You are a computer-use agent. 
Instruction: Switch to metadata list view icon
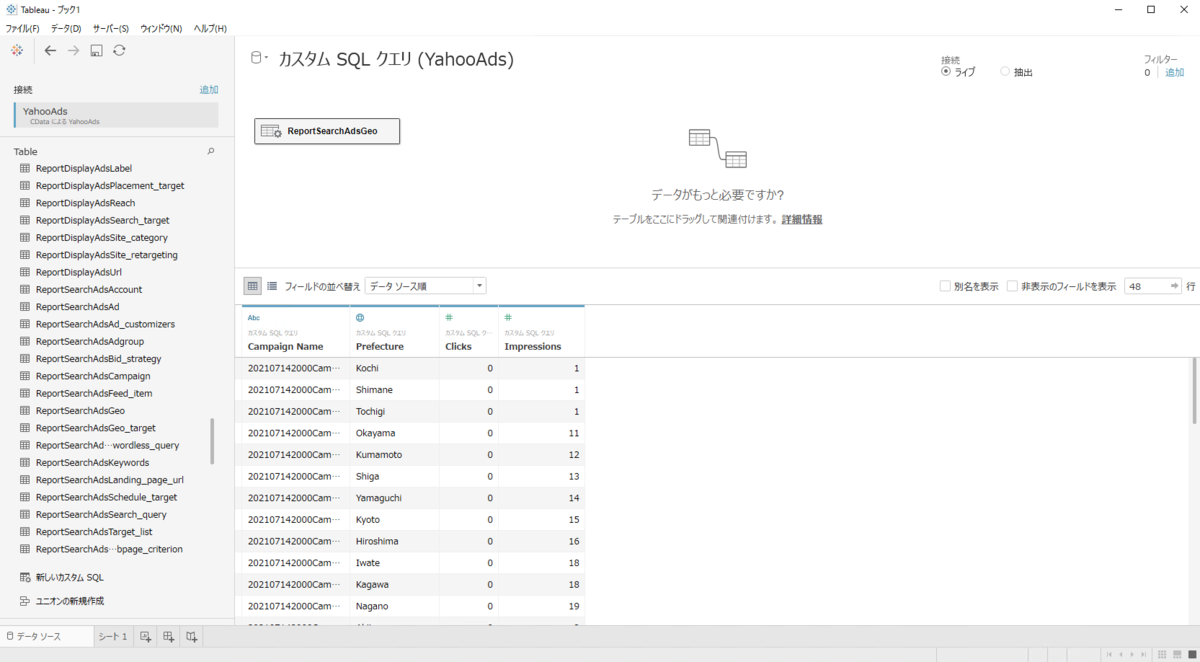272,286
